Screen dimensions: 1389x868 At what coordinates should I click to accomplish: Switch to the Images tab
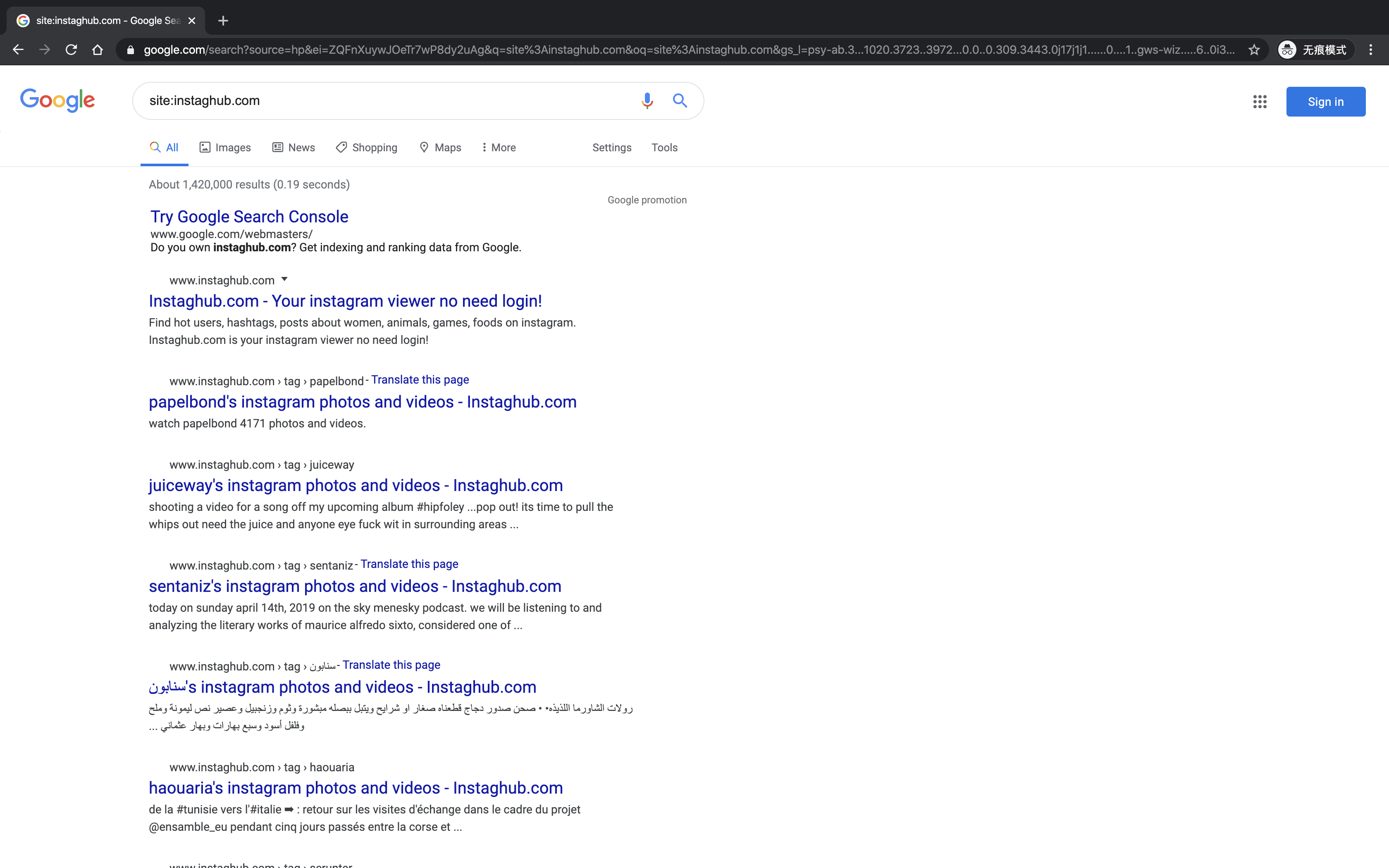tap(225, 148)
